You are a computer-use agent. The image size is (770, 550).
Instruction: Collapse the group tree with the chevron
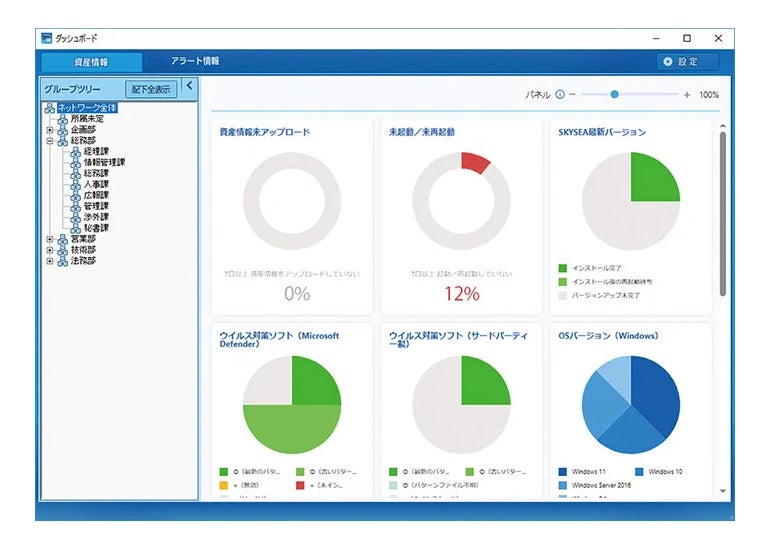point(190,85)
